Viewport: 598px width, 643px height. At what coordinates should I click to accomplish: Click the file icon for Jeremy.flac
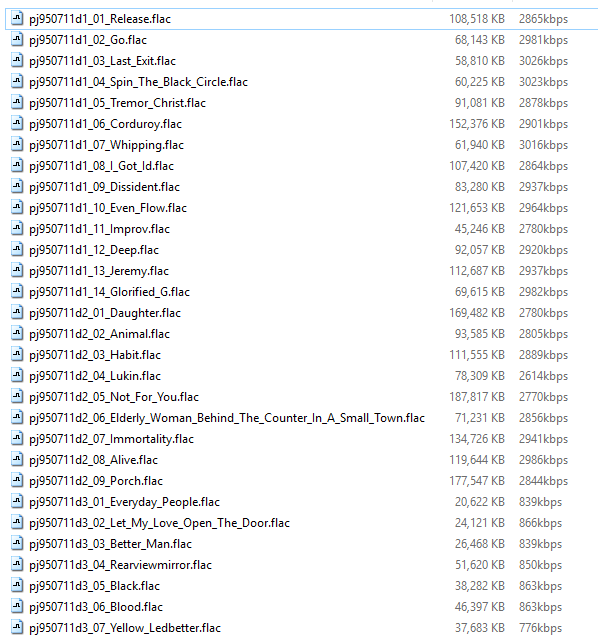pyautogui.click(x=17, y=270)
